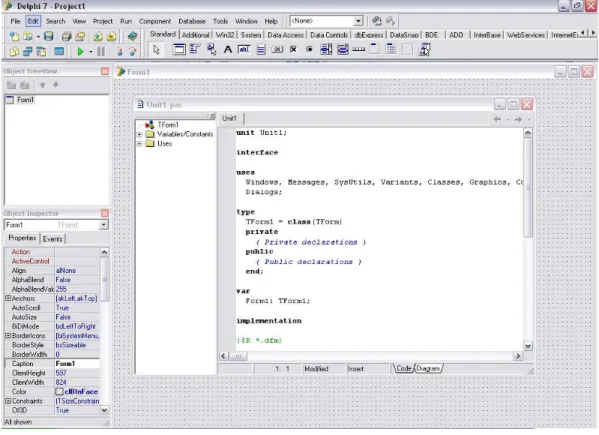Click the clBtnFace color swatch
Screen dimensions: 599x435
[x=59, y=392]
